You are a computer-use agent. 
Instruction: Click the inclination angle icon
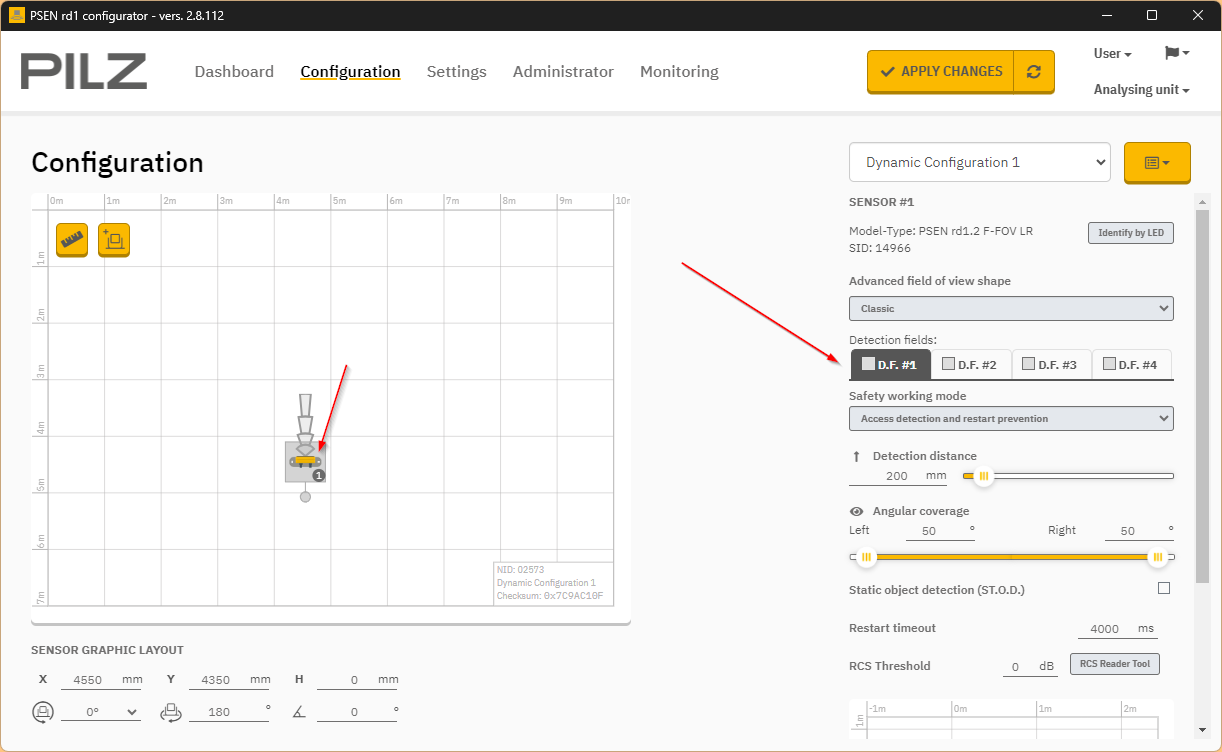(299, 711)
